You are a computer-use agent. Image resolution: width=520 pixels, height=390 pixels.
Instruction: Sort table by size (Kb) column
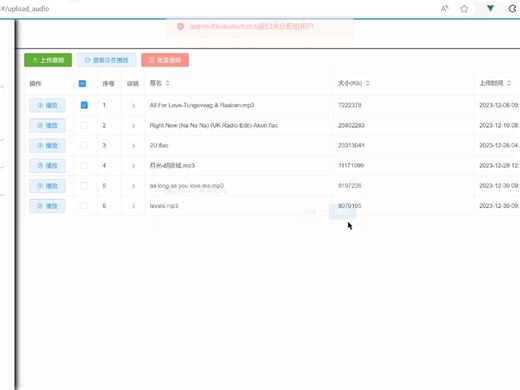coord(368,83)
